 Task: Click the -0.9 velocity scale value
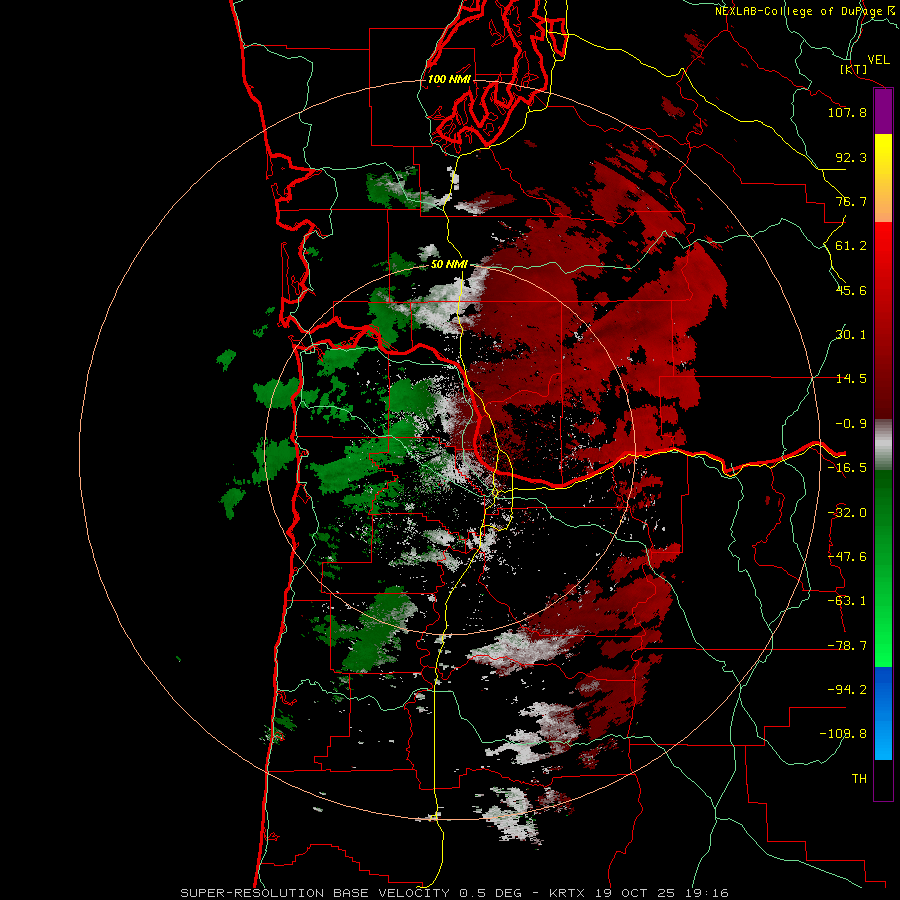pyautogui.click(x=851, y=424)
